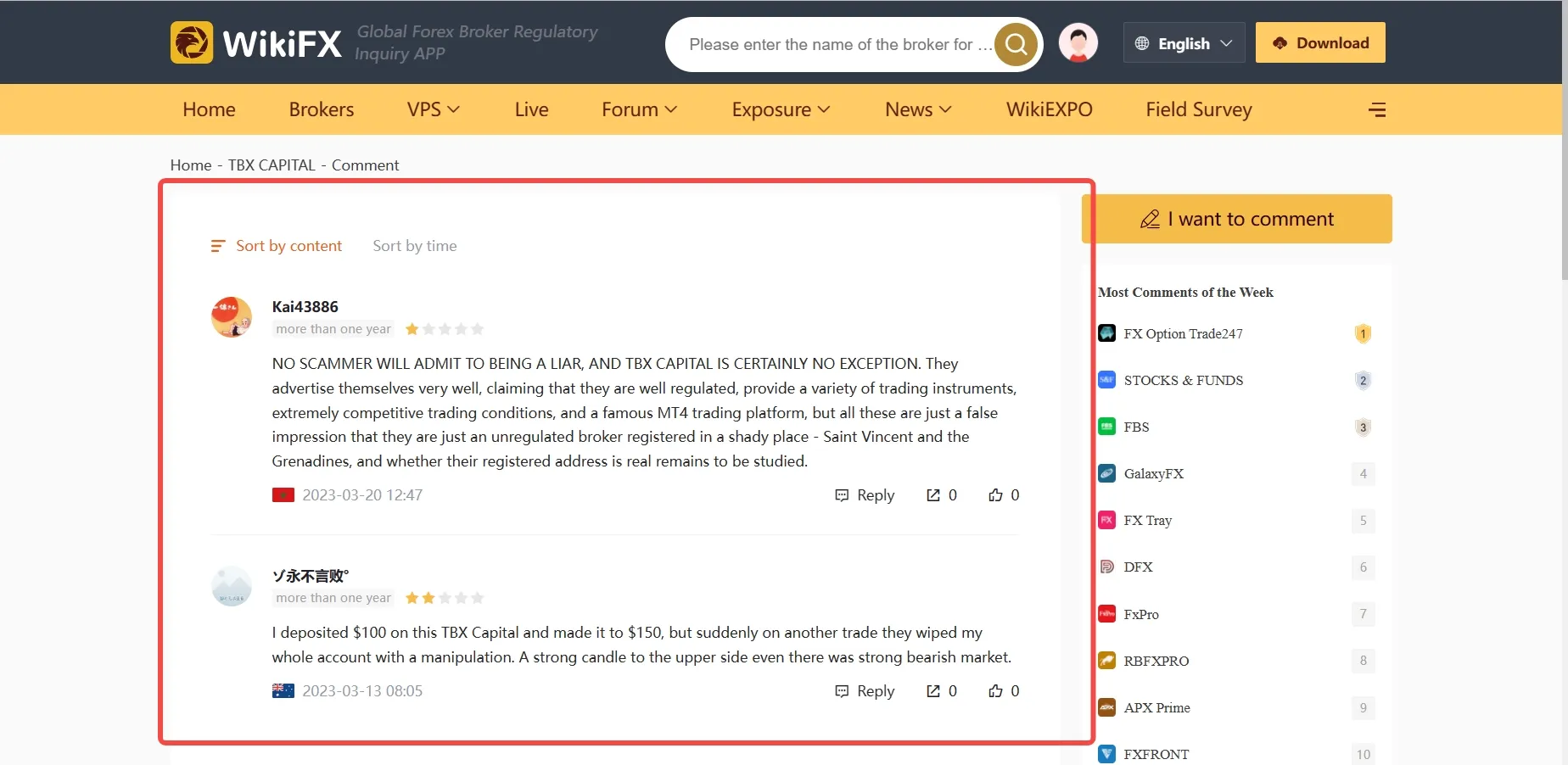Click the FX Tray broker icon
The height and width of the screenshot is (765, 1568).
[x=1106, y=520]
